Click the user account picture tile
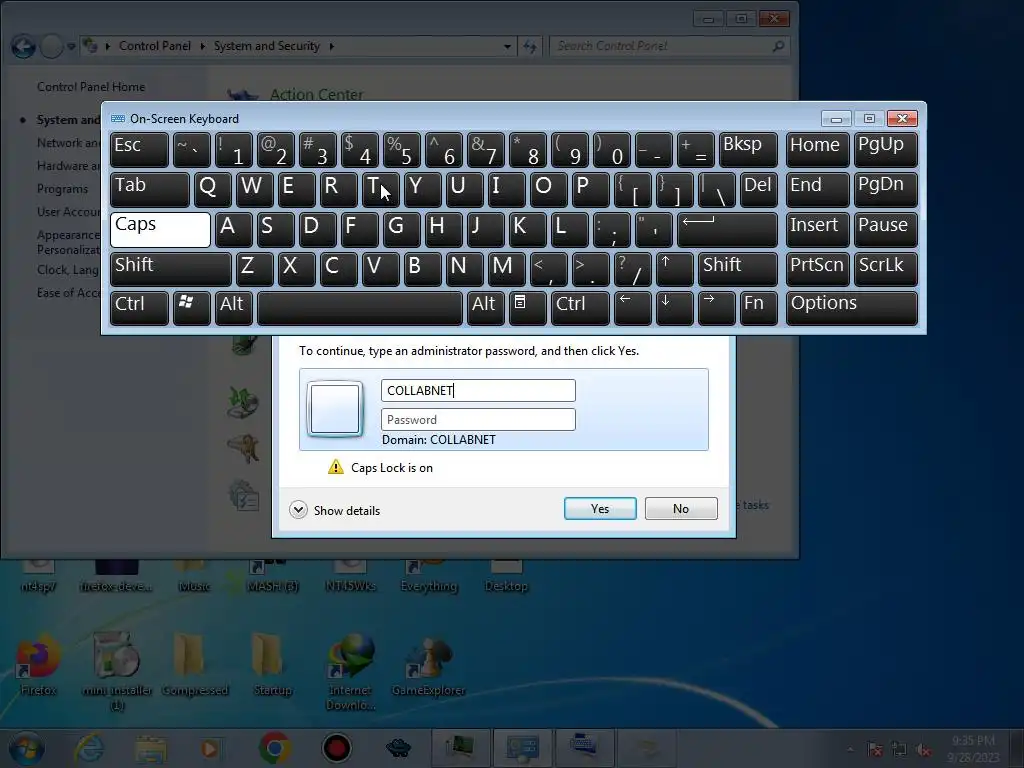The image size is (1024, 768). pos(335,409)
